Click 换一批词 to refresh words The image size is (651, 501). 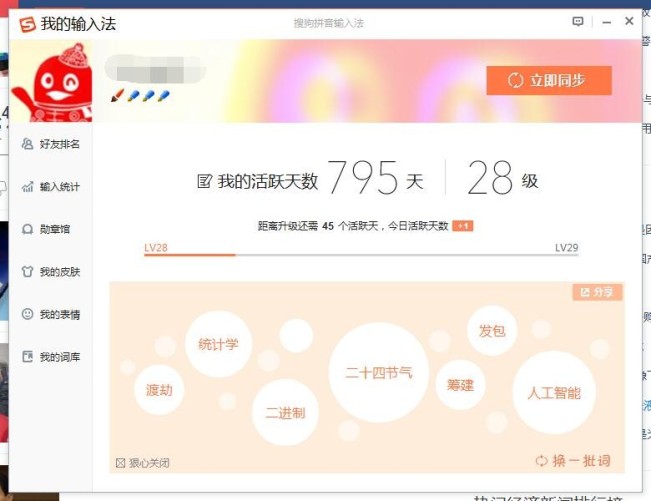573,461
